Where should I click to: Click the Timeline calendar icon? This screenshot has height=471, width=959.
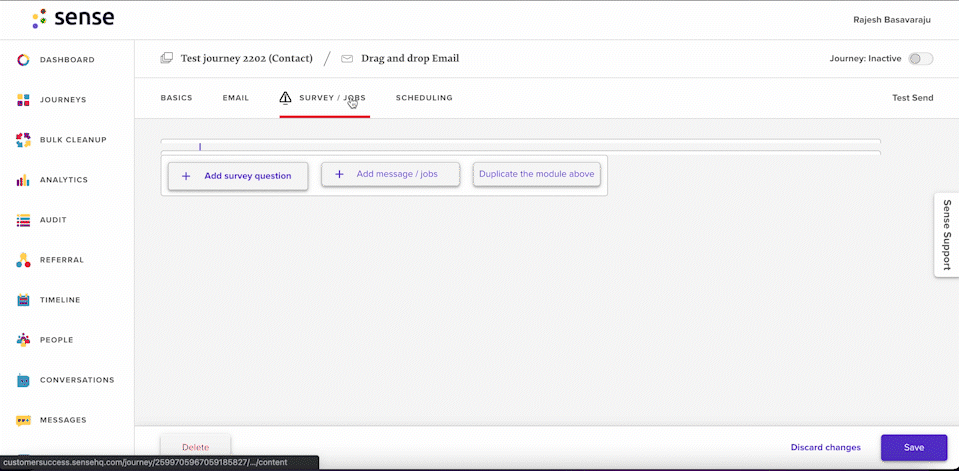(23, 300)
